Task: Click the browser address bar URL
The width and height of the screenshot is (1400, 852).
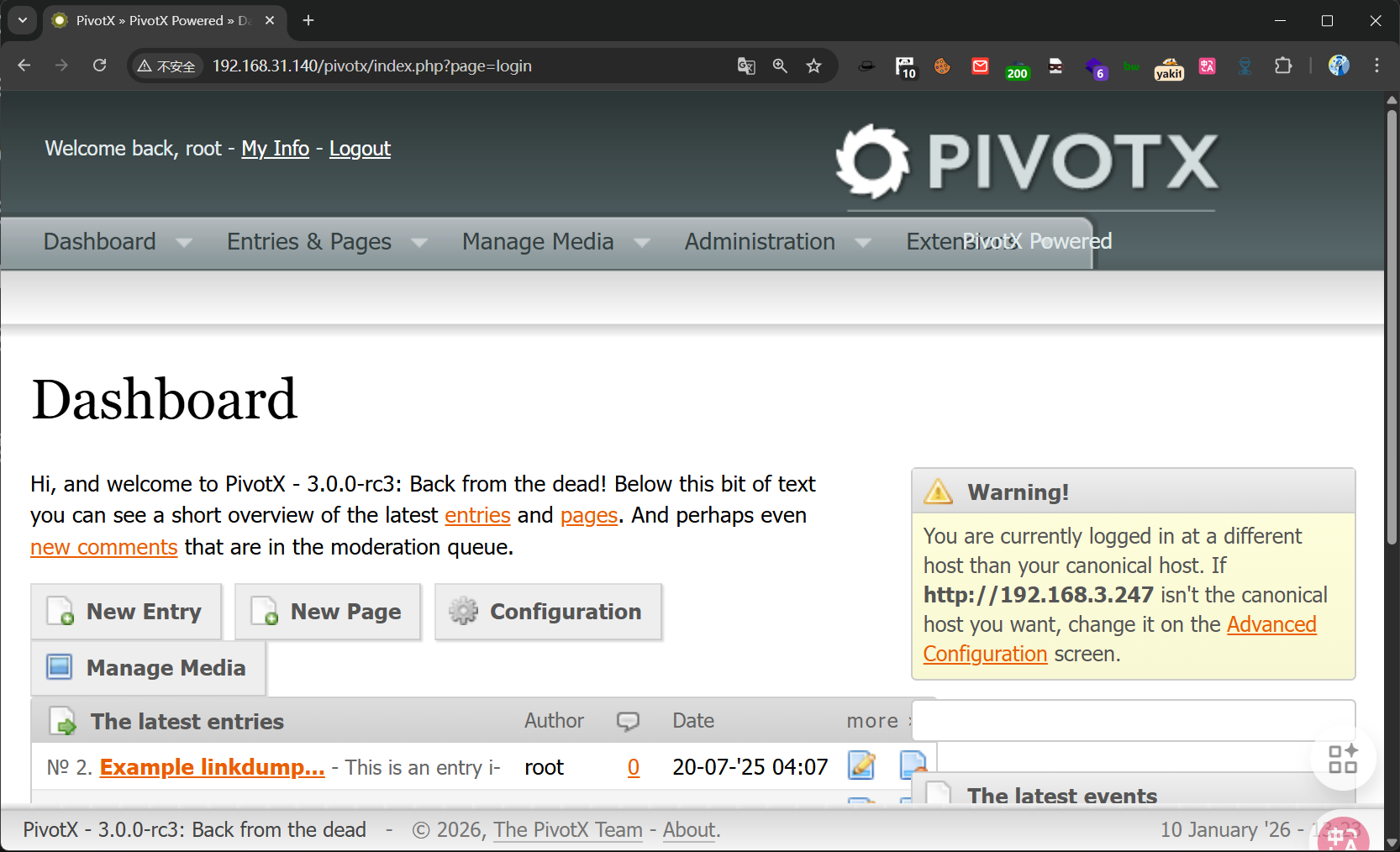Action: coord(371,66)
